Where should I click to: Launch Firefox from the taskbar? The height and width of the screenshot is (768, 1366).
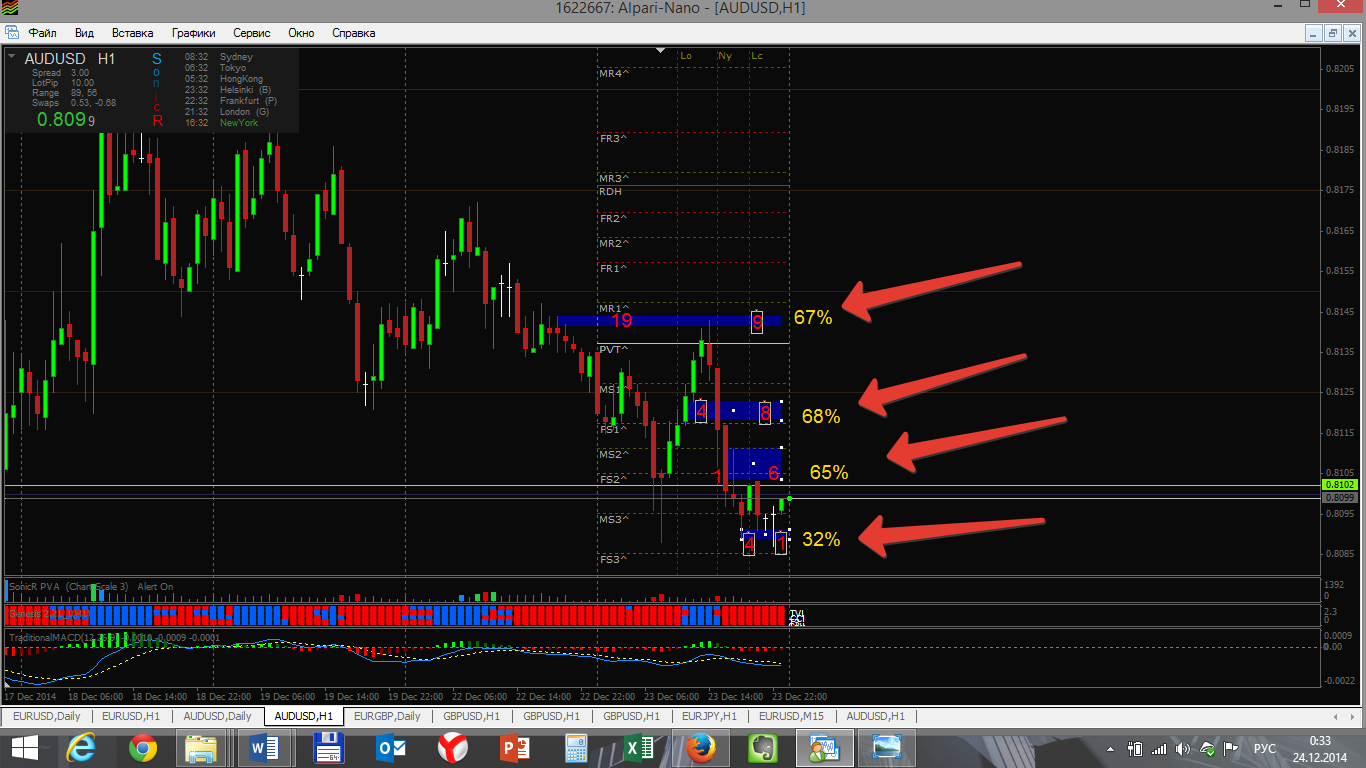tap(700, 747)
